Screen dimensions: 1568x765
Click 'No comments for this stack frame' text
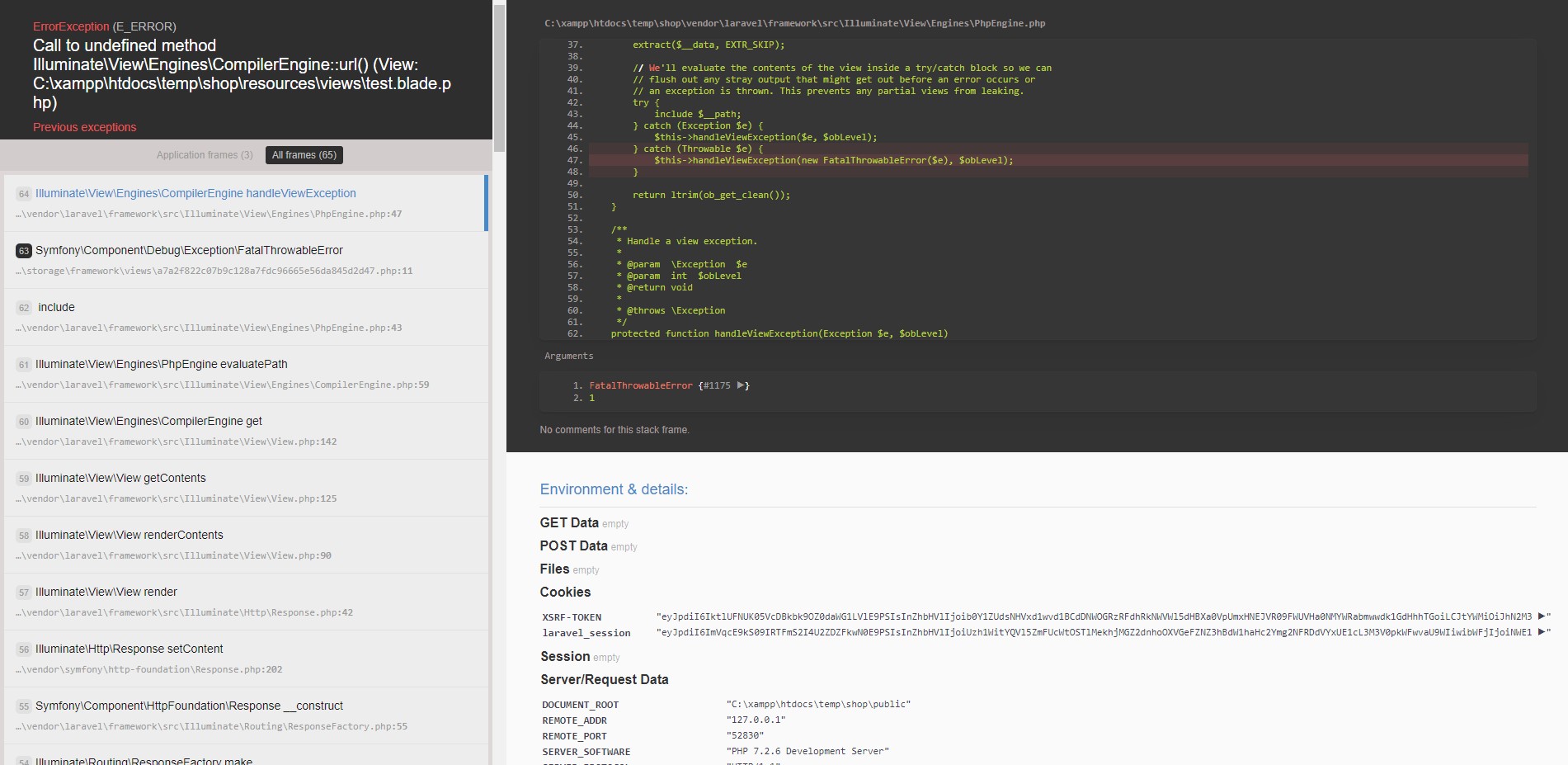(x=614, y=430)
